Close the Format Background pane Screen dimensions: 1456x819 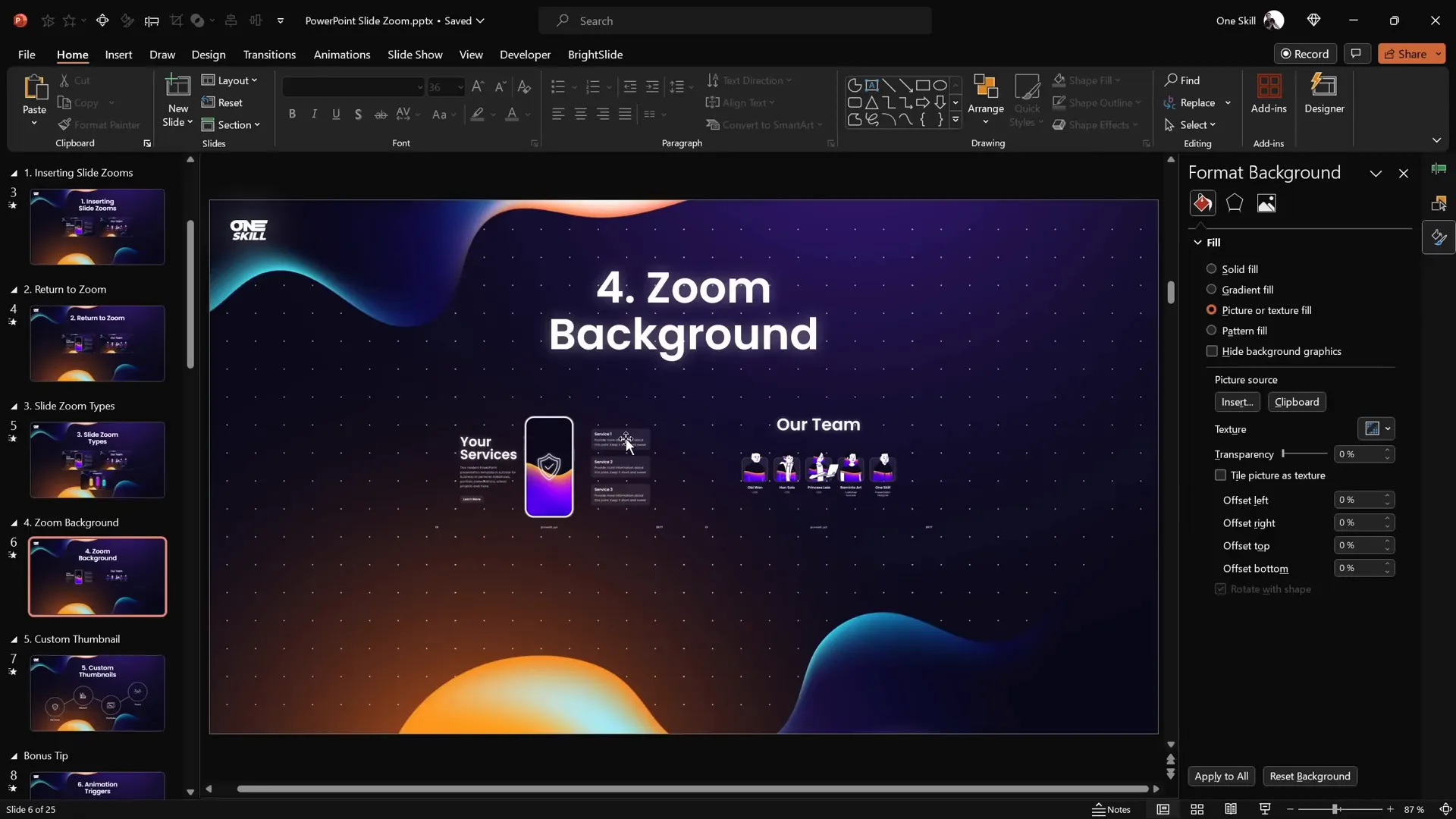(1404, 174)
